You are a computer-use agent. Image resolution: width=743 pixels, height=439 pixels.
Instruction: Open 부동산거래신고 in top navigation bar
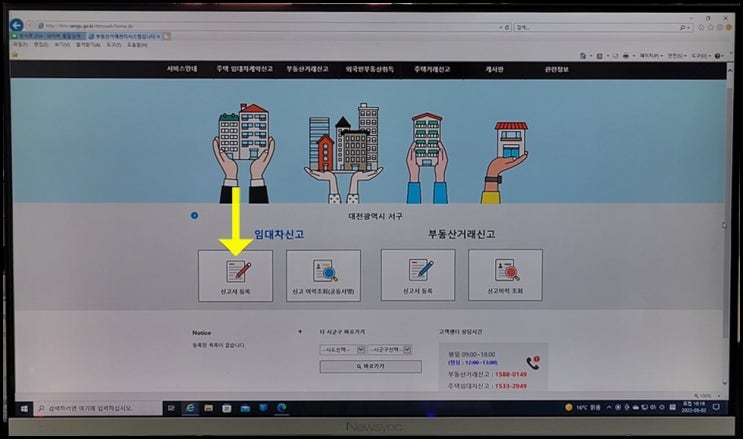pyautogui.click(x=307, y=69)
